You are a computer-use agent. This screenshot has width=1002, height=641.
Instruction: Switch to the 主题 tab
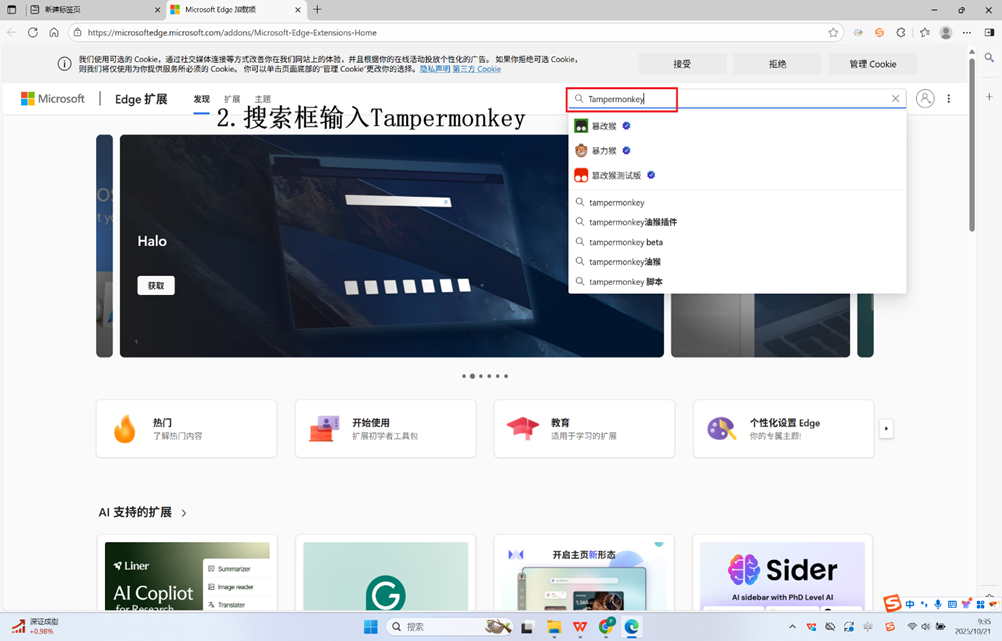264,99
